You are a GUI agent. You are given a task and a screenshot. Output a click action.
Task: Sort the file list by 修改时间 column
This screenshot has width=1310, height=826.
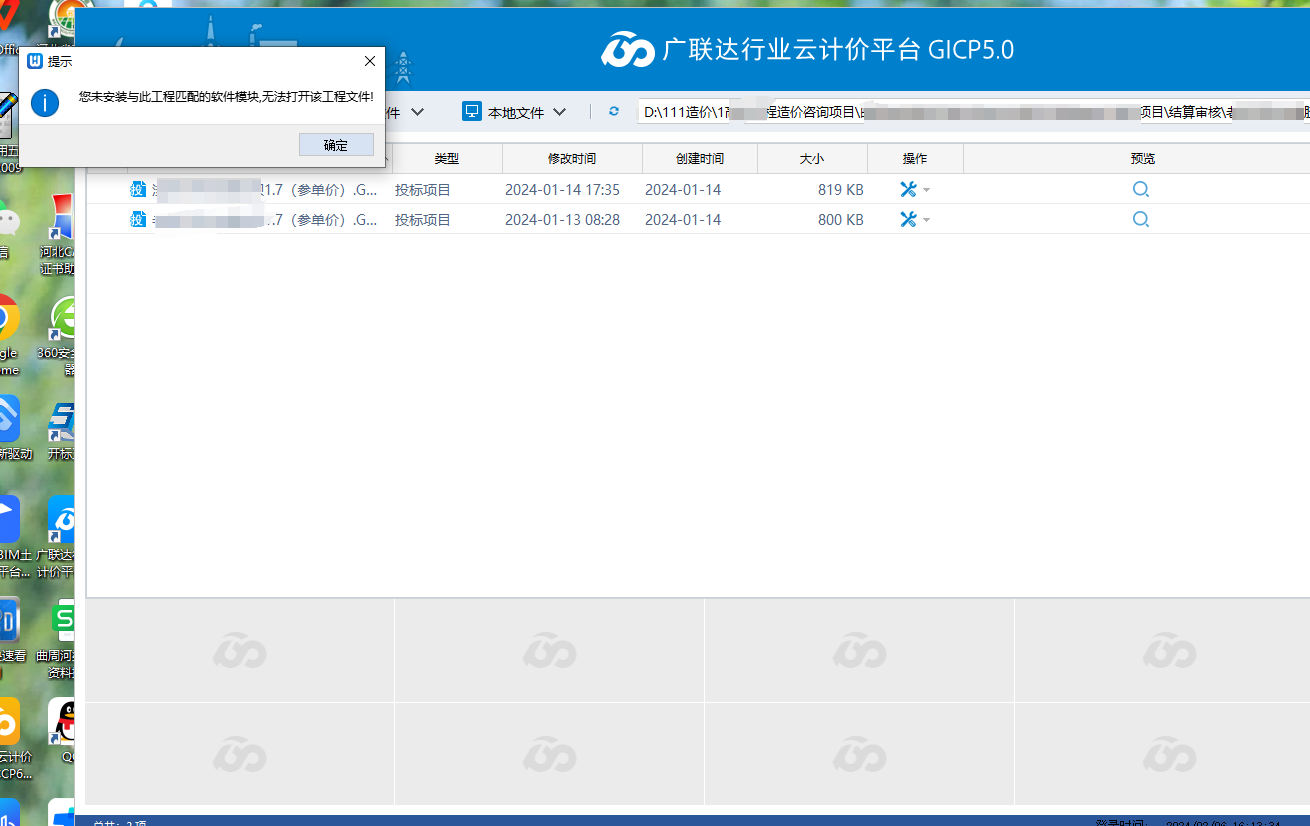click(572, 158)
